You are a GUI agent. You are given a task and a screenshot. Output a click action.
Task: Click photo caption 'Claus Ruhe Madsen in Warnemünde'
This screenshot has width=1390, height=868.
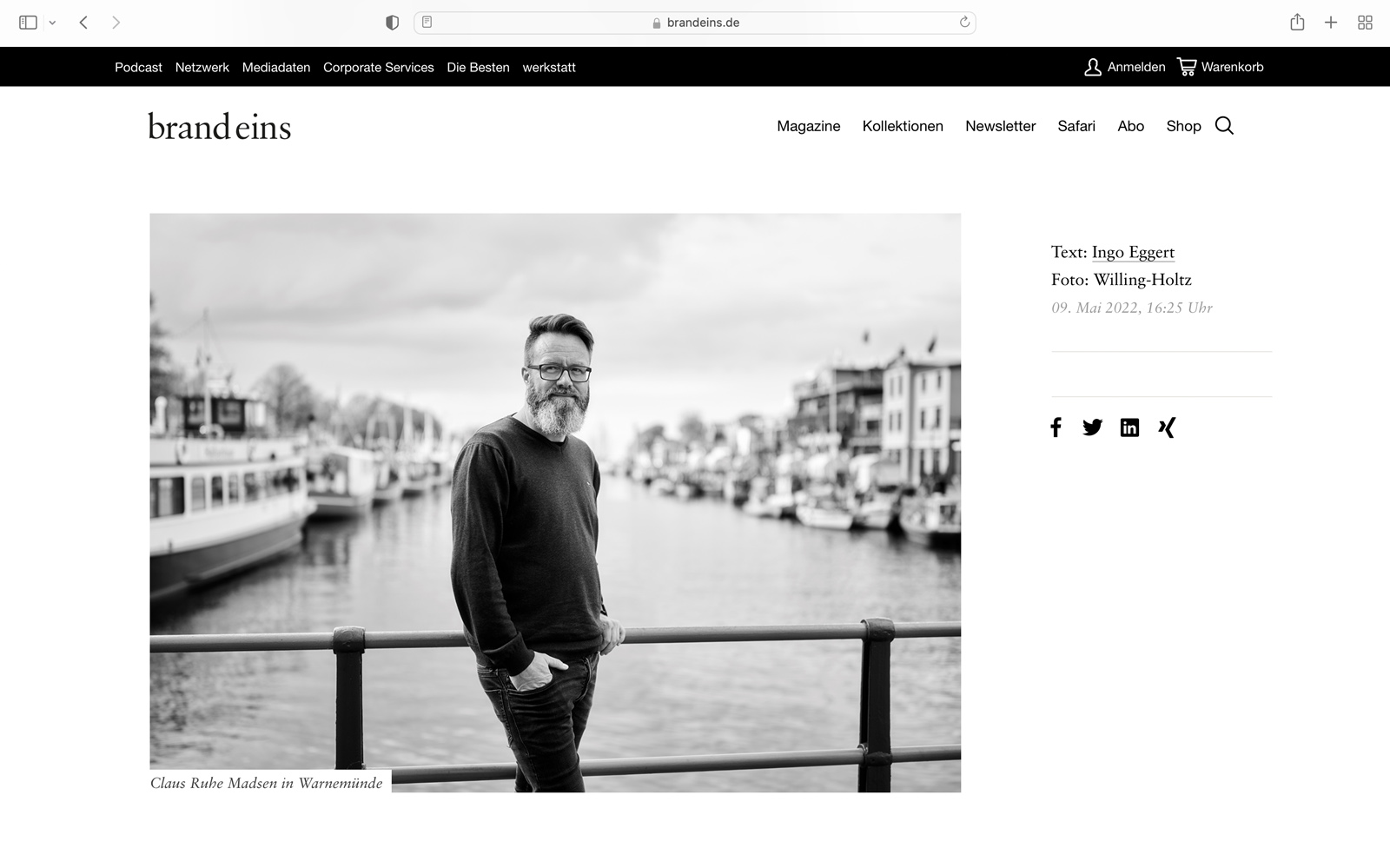[266, 783]
